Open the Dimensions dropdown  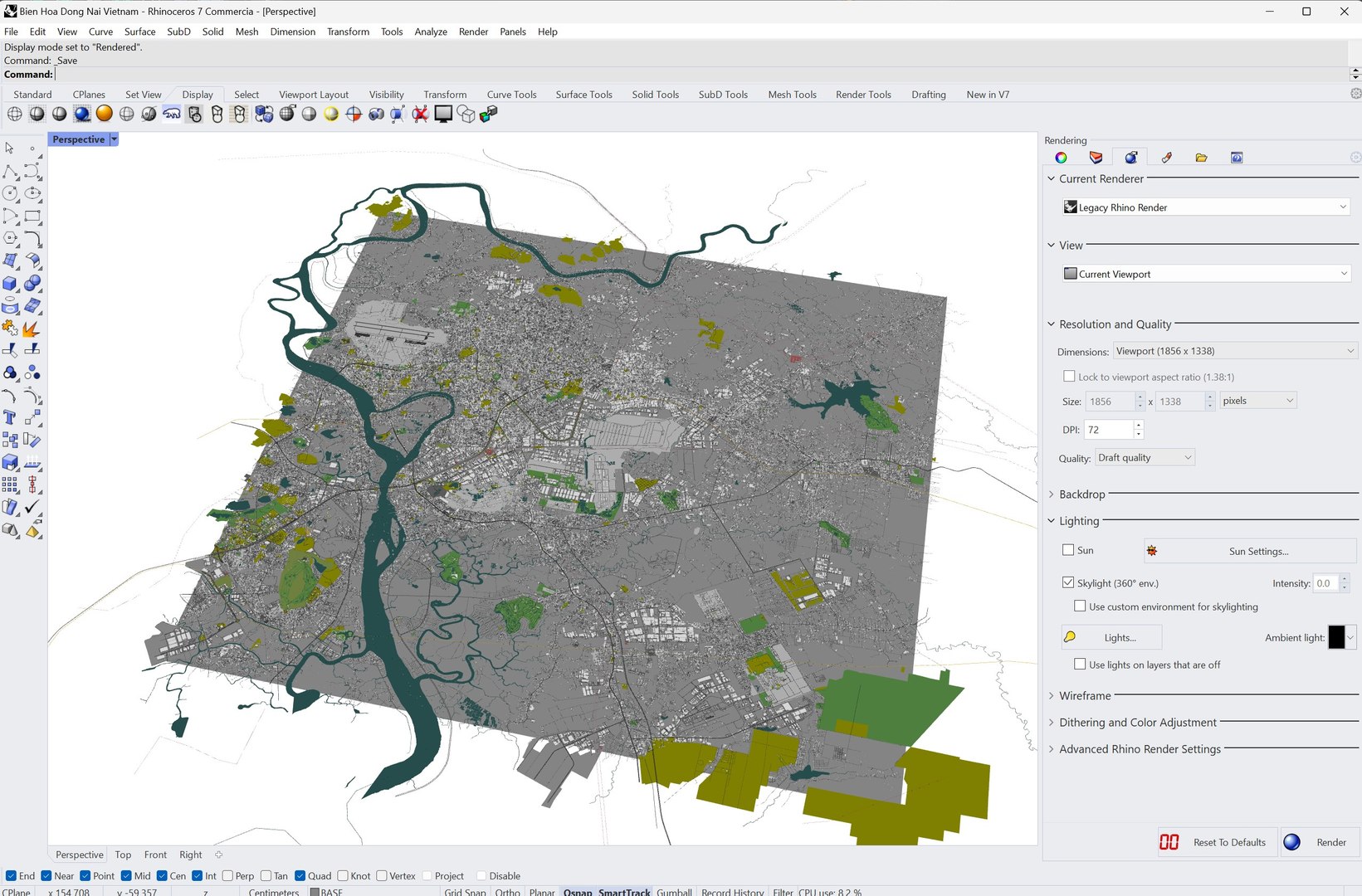pos(1235,351)
